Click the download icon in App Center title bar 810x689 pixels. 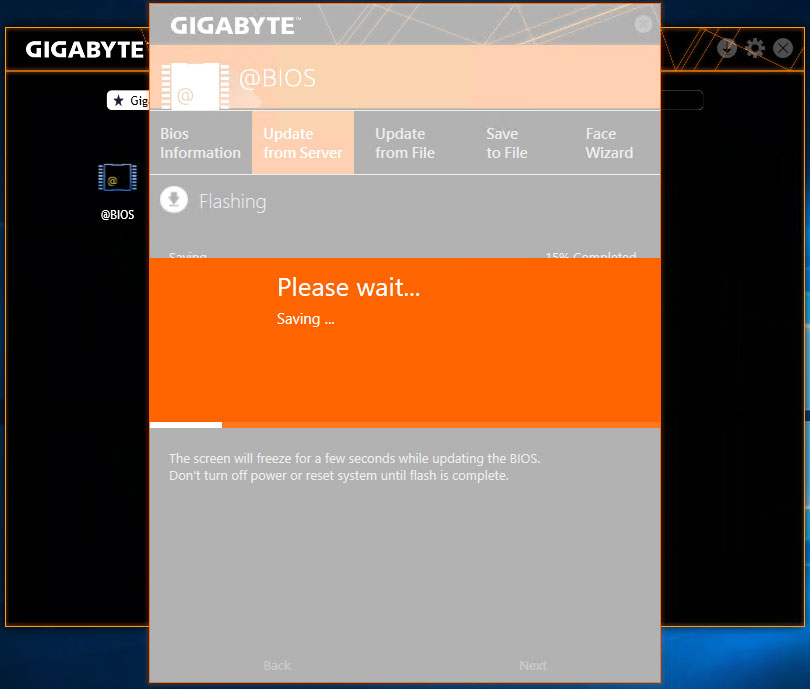click(727, 48)
